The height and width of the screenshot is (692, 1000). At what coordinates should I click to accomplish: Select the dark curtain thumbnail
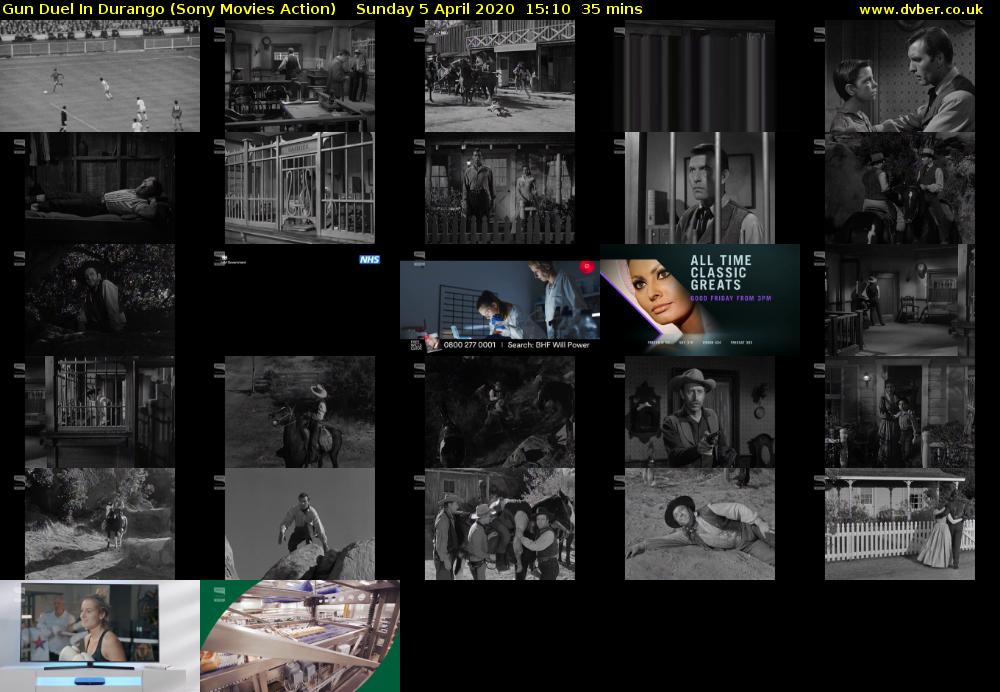tap(700, 76)
